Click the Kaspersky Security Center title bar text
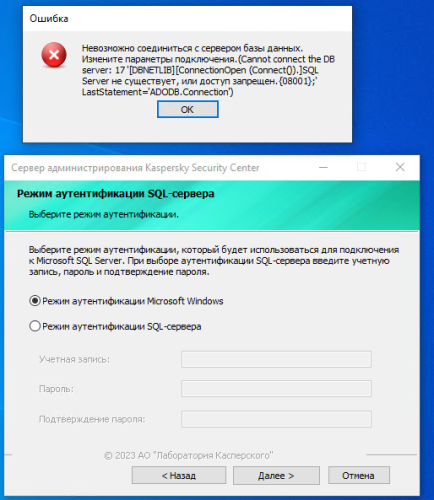Viewport: 434px width, 500px height. 135,168
